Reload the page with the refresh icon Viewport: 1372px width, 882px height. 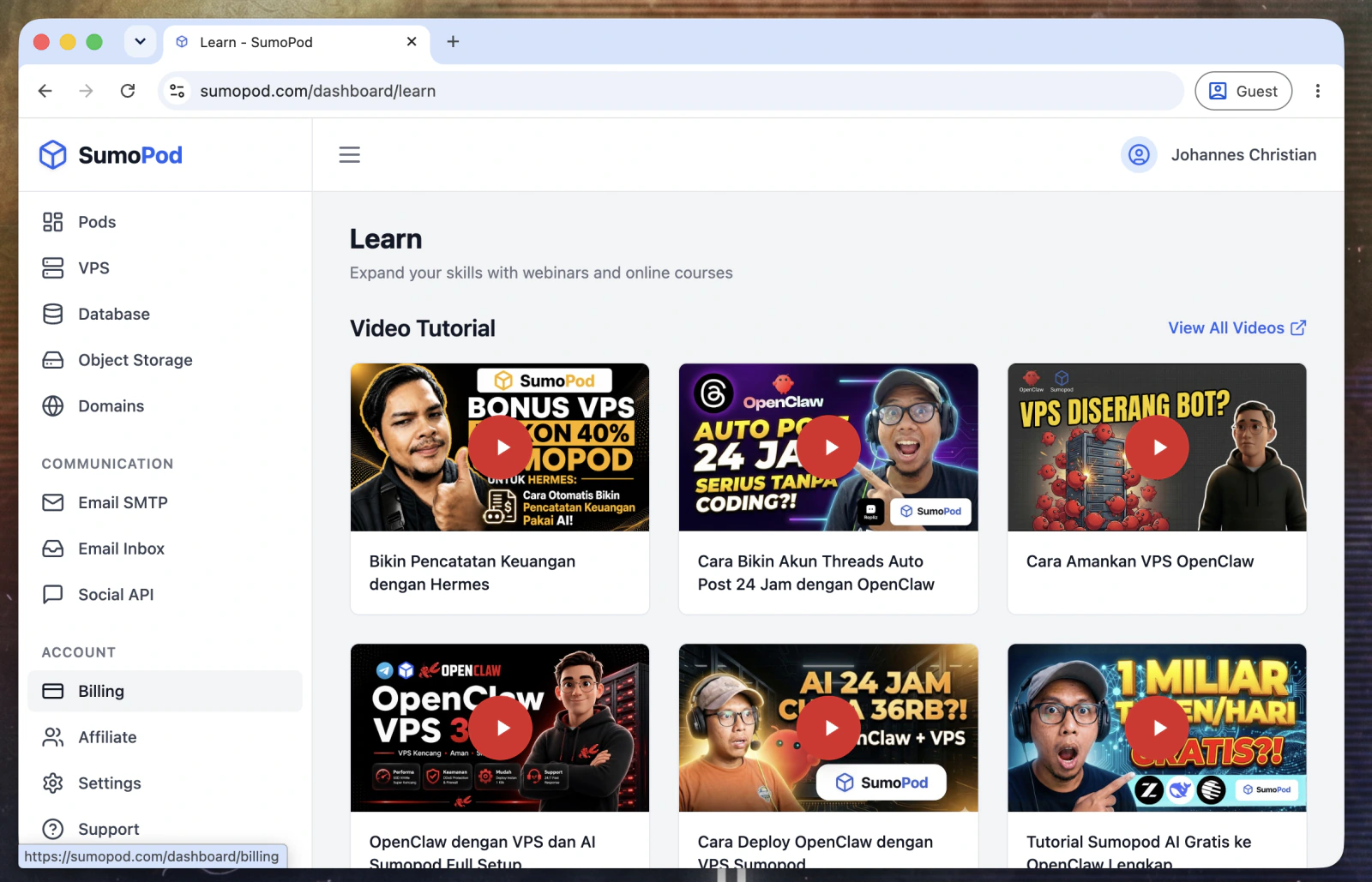pyautogui.click(x=128, y=91)
